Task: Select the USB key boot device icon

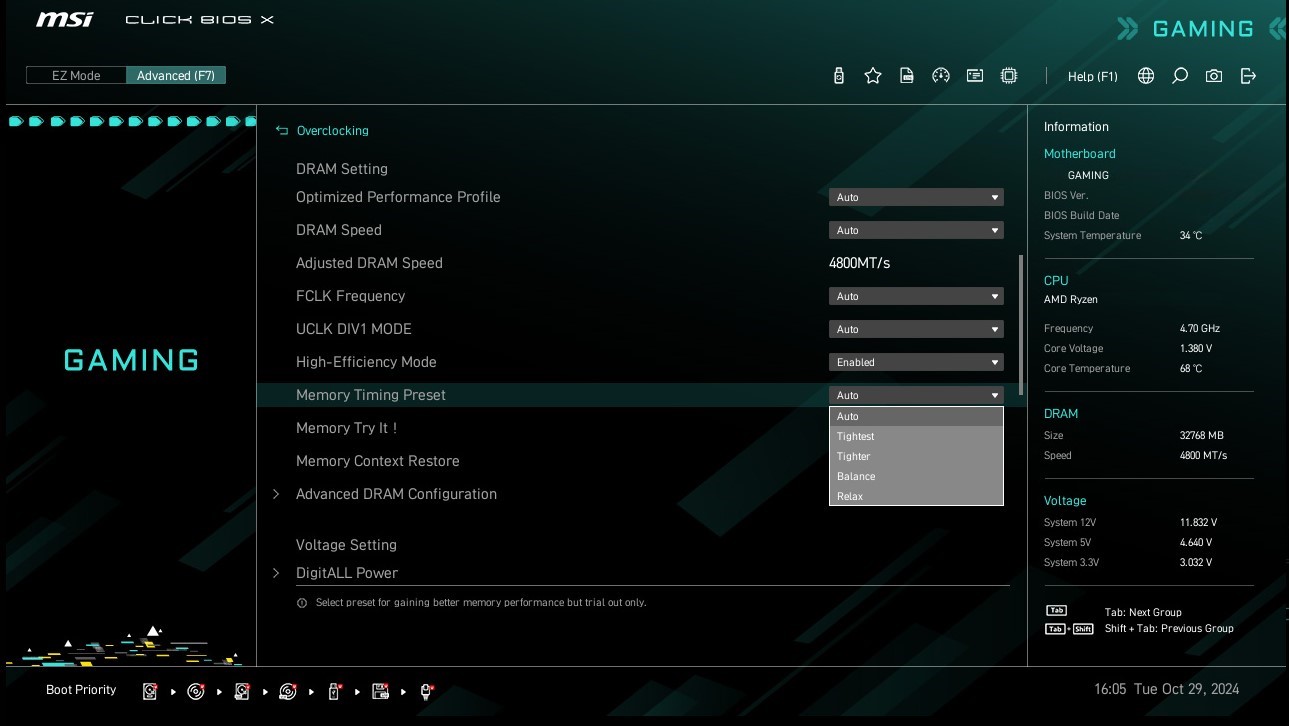Action: 334,691
